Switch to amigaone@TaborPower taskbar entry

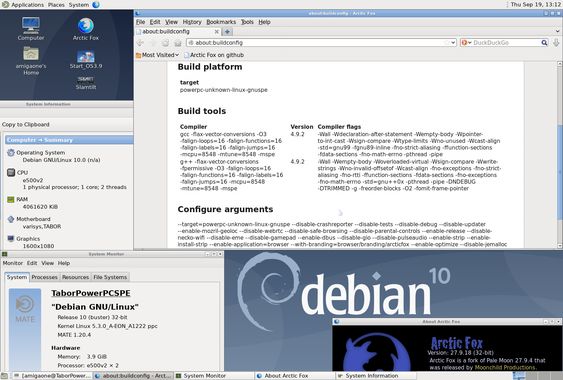point(52,376)
